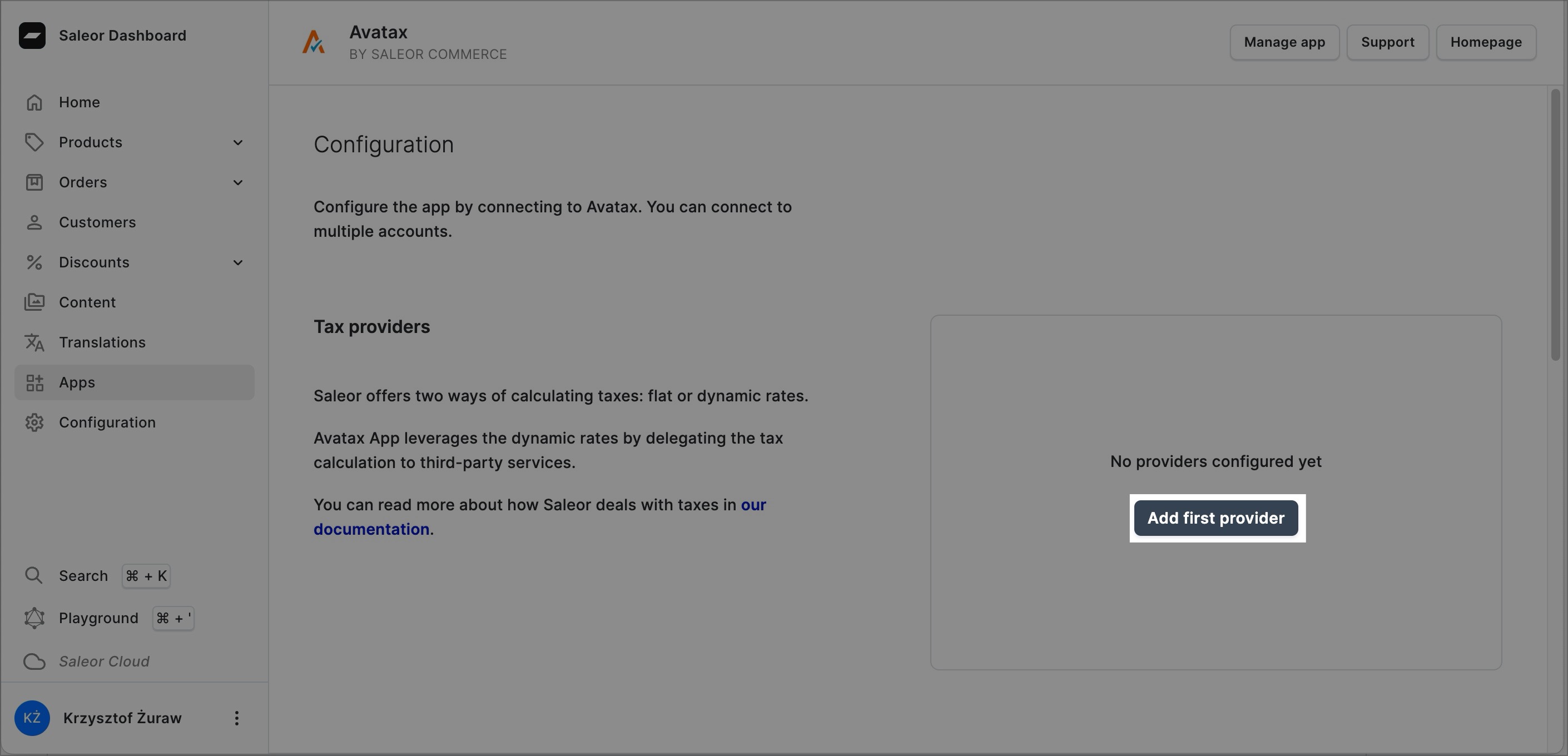Click the Avatax app logo
This screenshot has width=1568, height=756.
(314, 41)
